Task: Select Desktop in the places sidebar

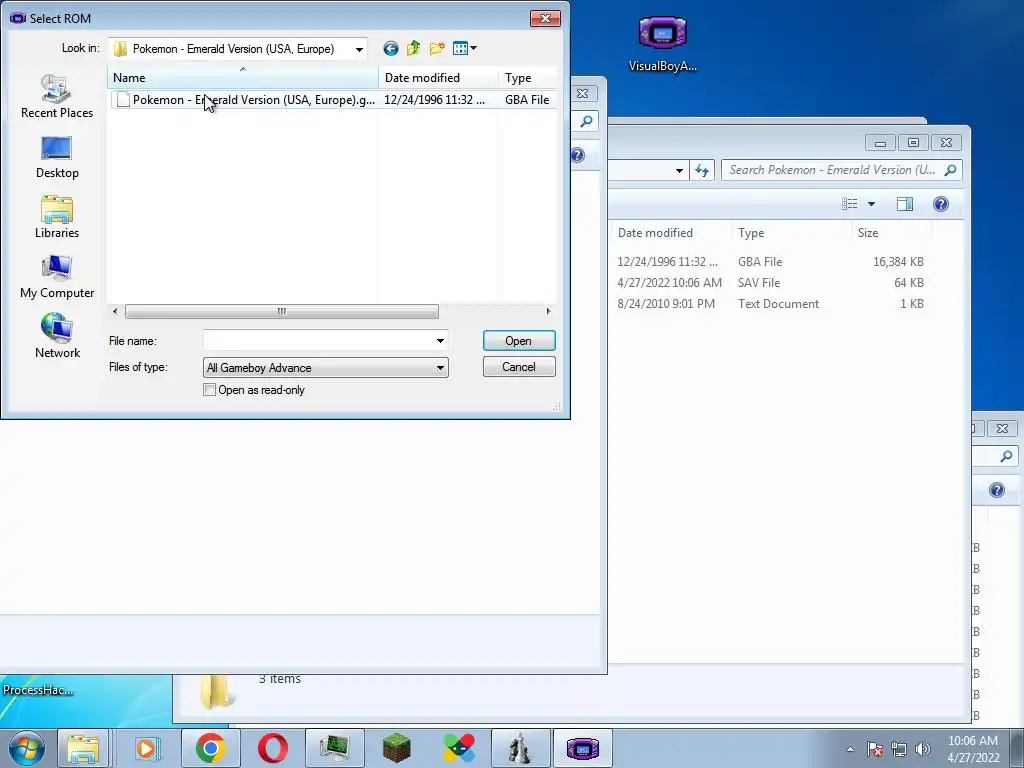Action: coord(57,157)
